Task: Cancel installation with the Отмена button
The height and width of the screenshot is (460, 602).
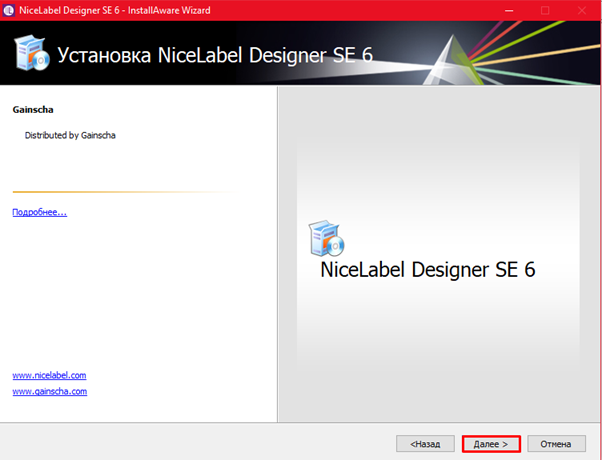Action: (556, 444)
